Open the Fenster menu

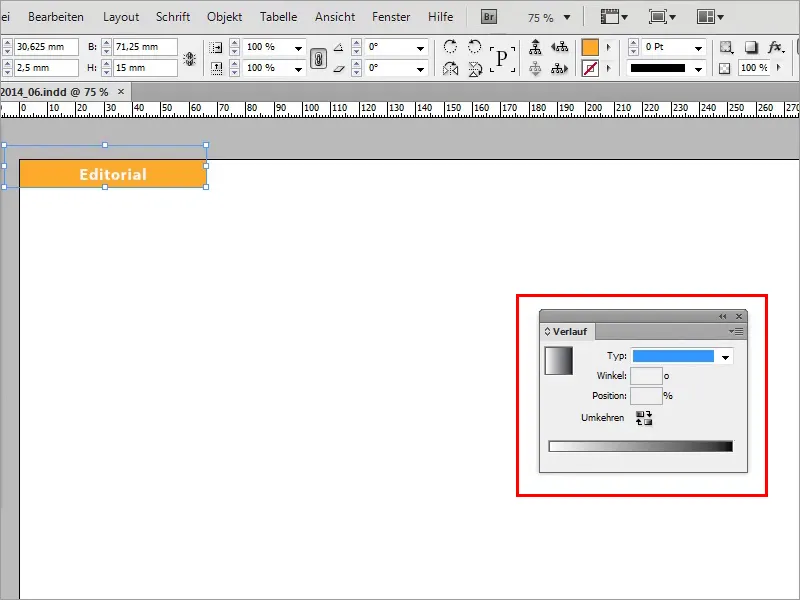point(390,16)
